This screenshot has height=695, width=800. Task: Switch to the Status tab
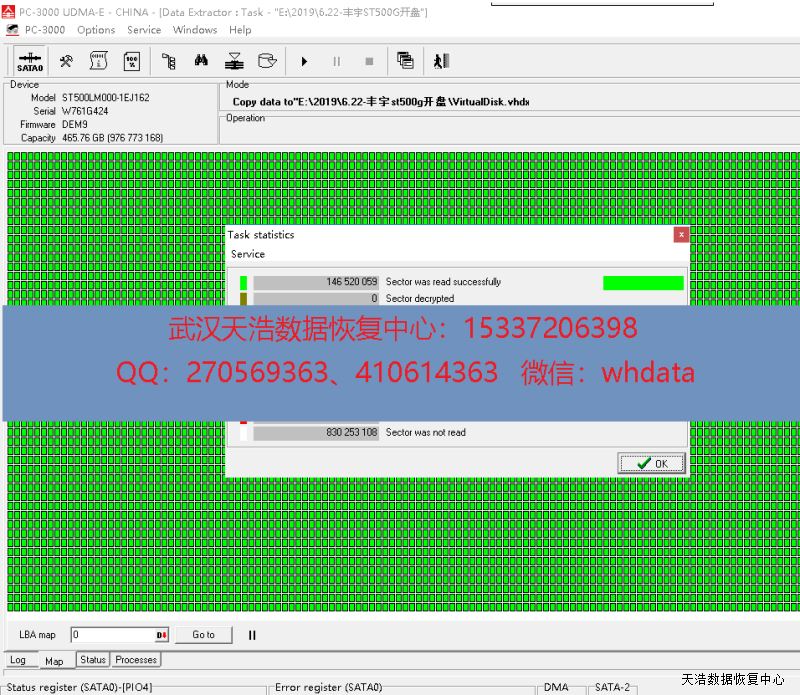coord(93,660)
